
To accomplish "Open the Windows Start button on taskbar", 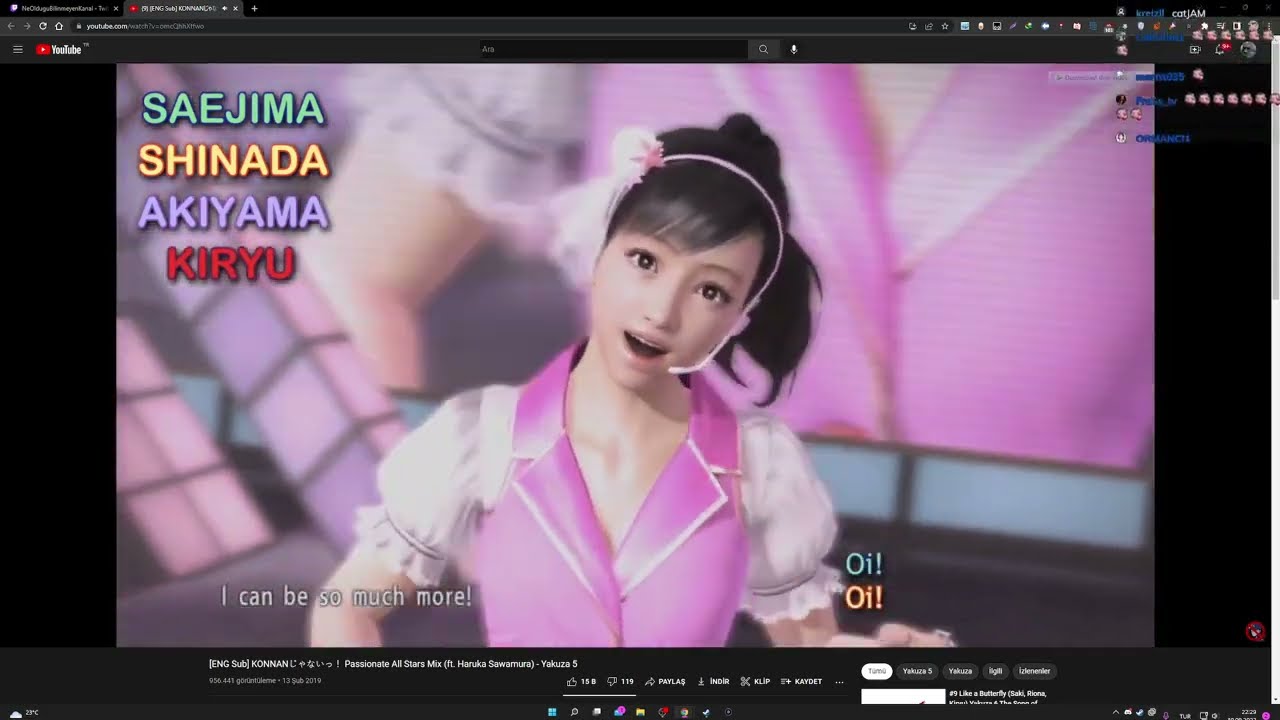I will (x=551, y=712).
